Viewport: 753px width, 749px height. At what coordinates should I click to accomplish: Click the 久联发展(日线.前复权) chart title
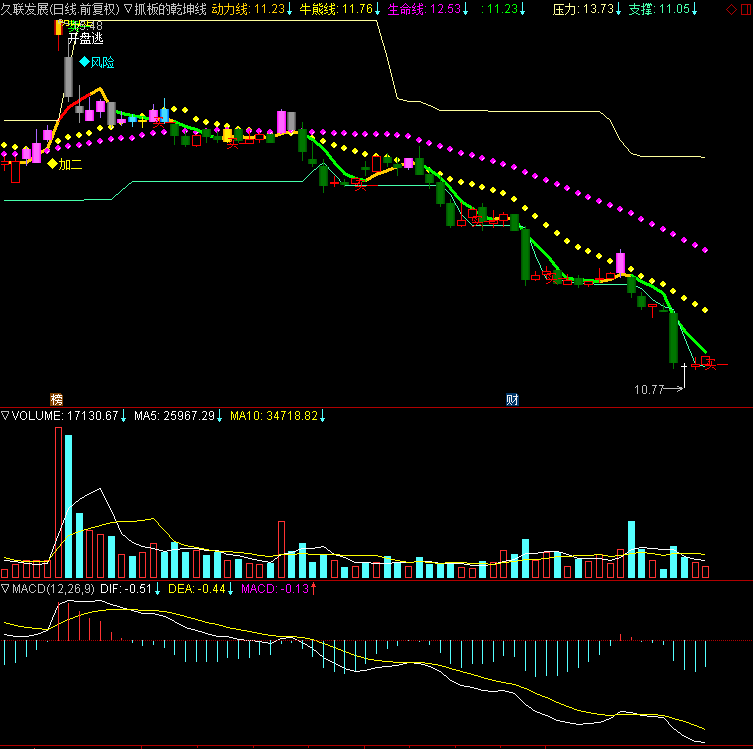pyautogui.click(x=60, y=9)
